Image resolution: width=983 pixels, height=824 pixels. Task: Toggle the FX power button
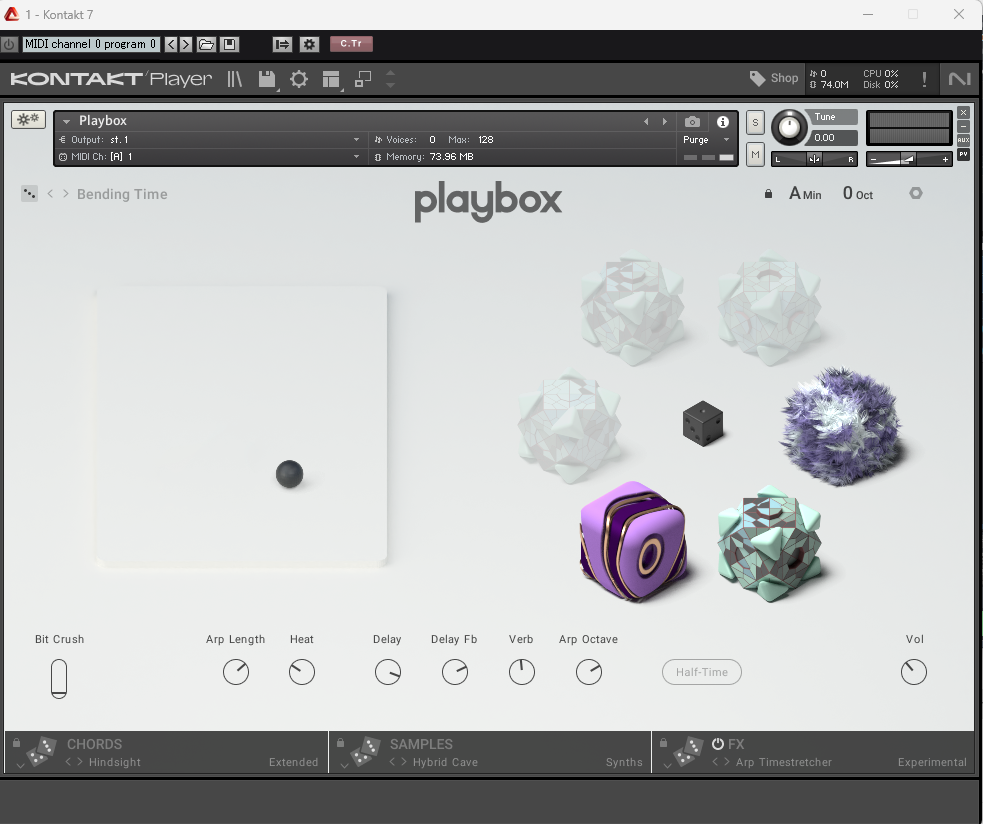[718, 744]
